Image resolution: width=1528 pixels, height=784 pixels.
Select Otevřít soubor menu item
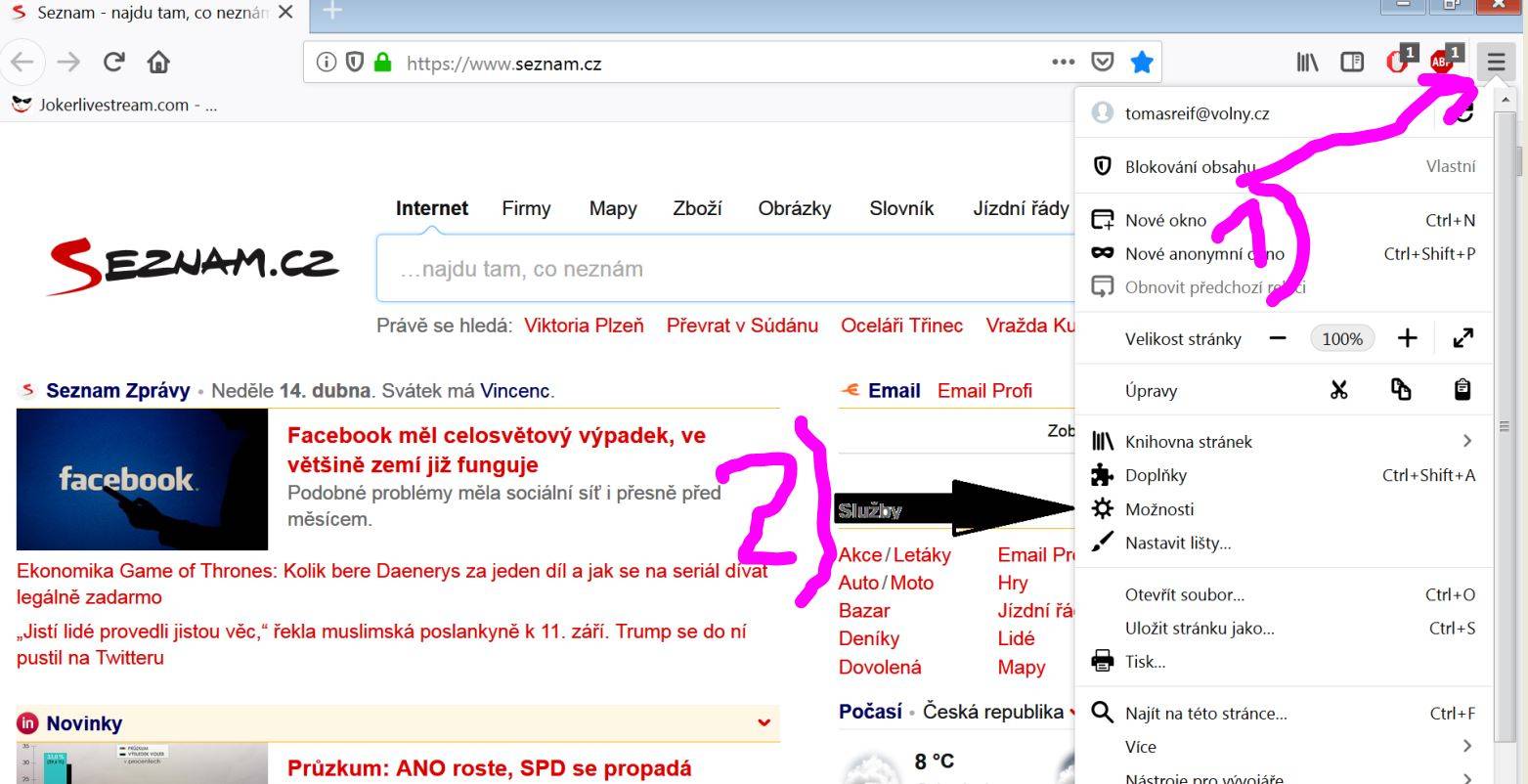point(1284,594)
